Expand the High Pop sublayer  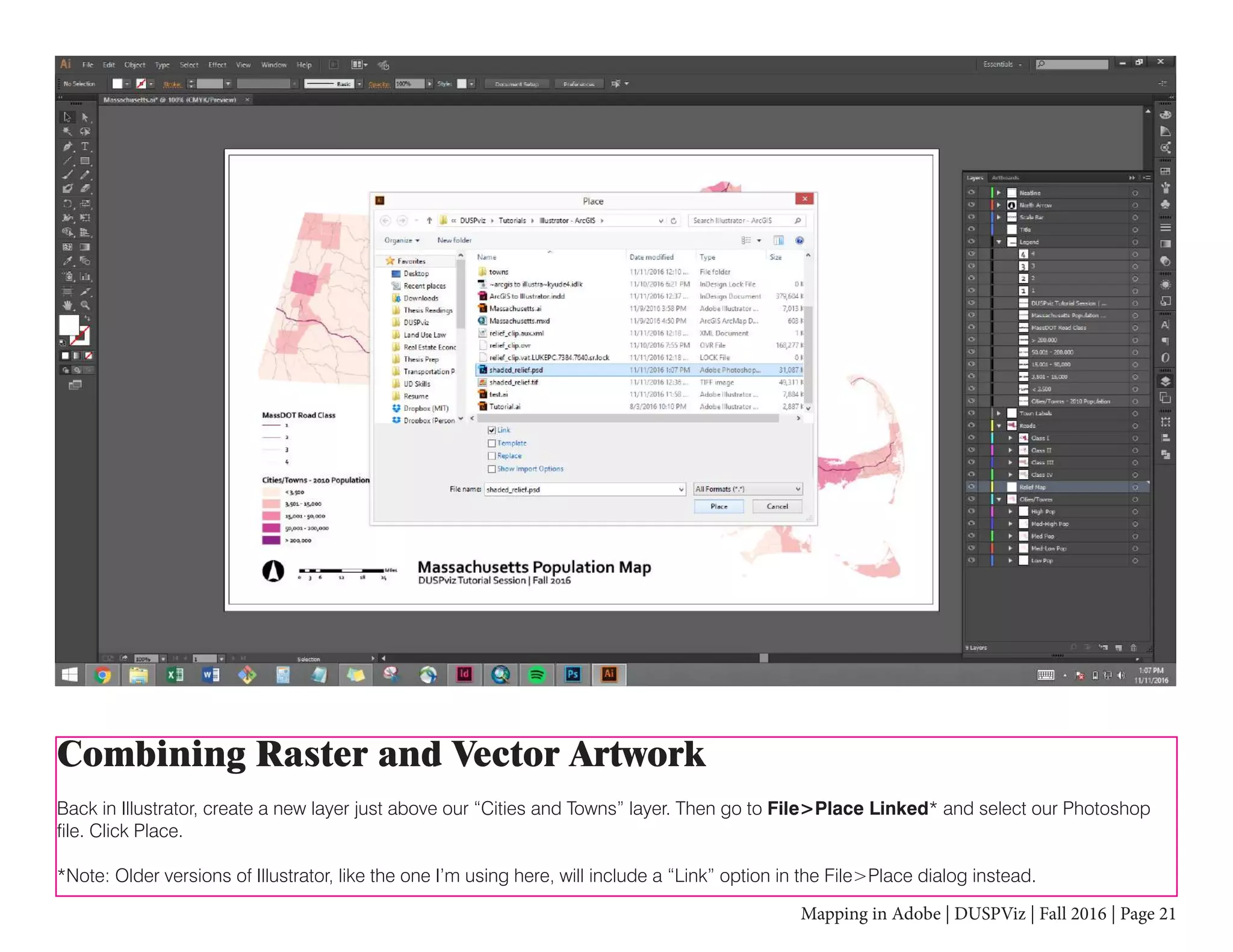(1011, 512)
